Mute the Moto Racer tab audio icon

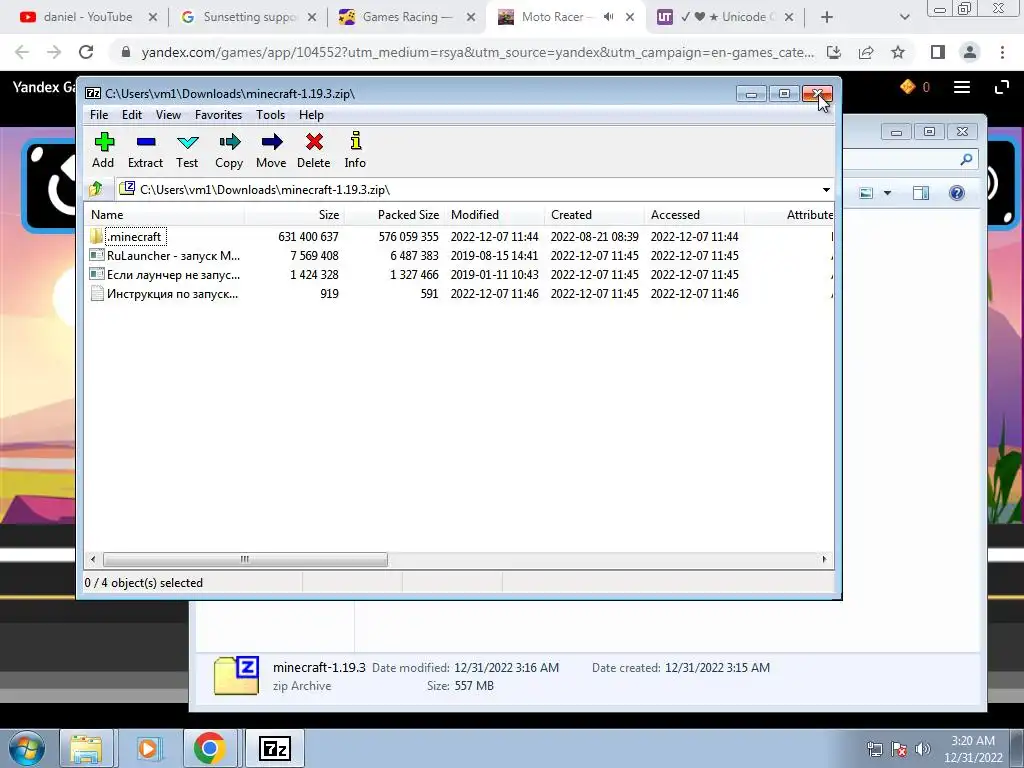click(609, 17)
